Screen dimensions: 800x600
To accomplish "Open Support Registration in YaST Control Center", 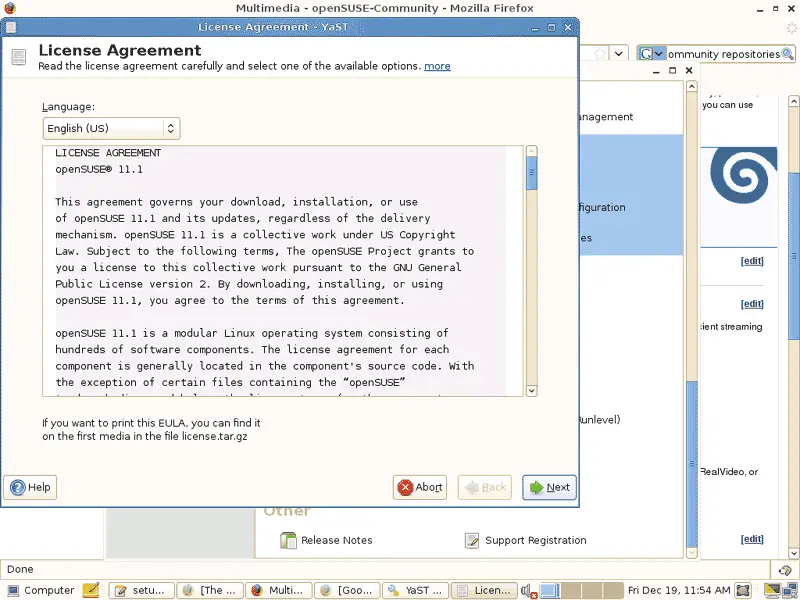I will pos(526,540).
